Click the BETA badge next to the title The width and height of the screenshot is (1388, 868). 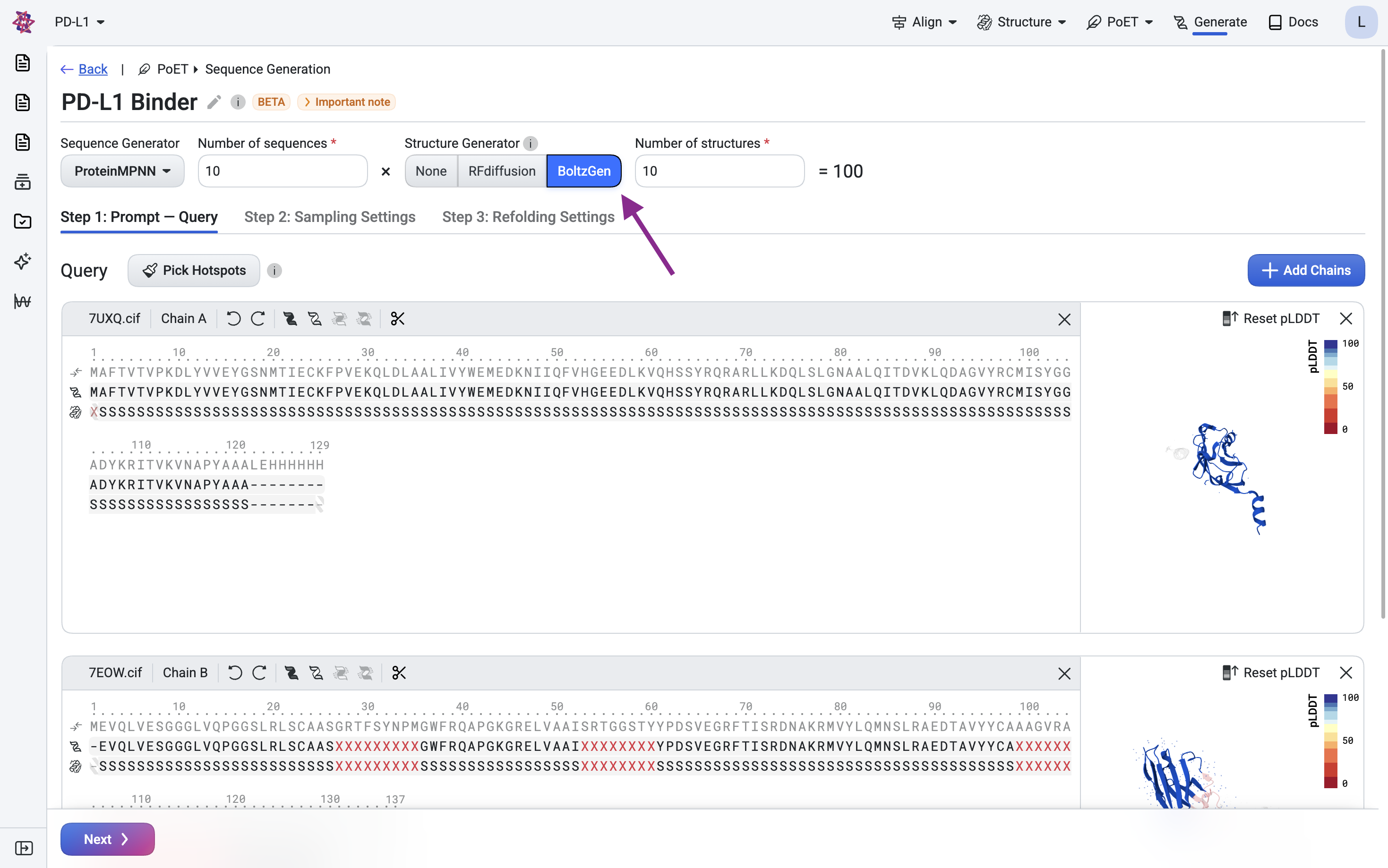click(271, 102)
